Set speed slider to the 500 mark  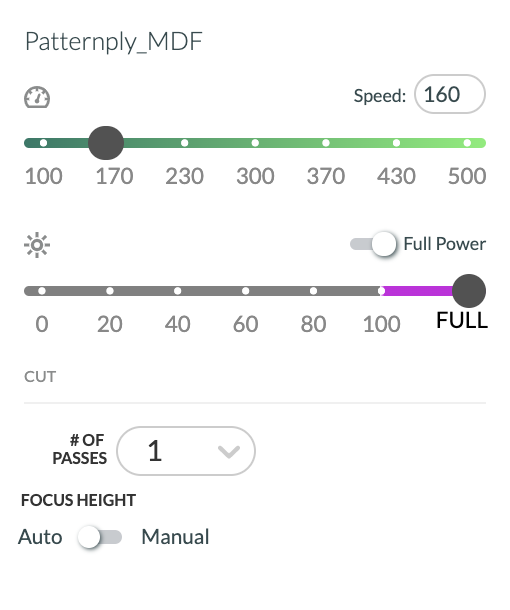coord(467,143)
